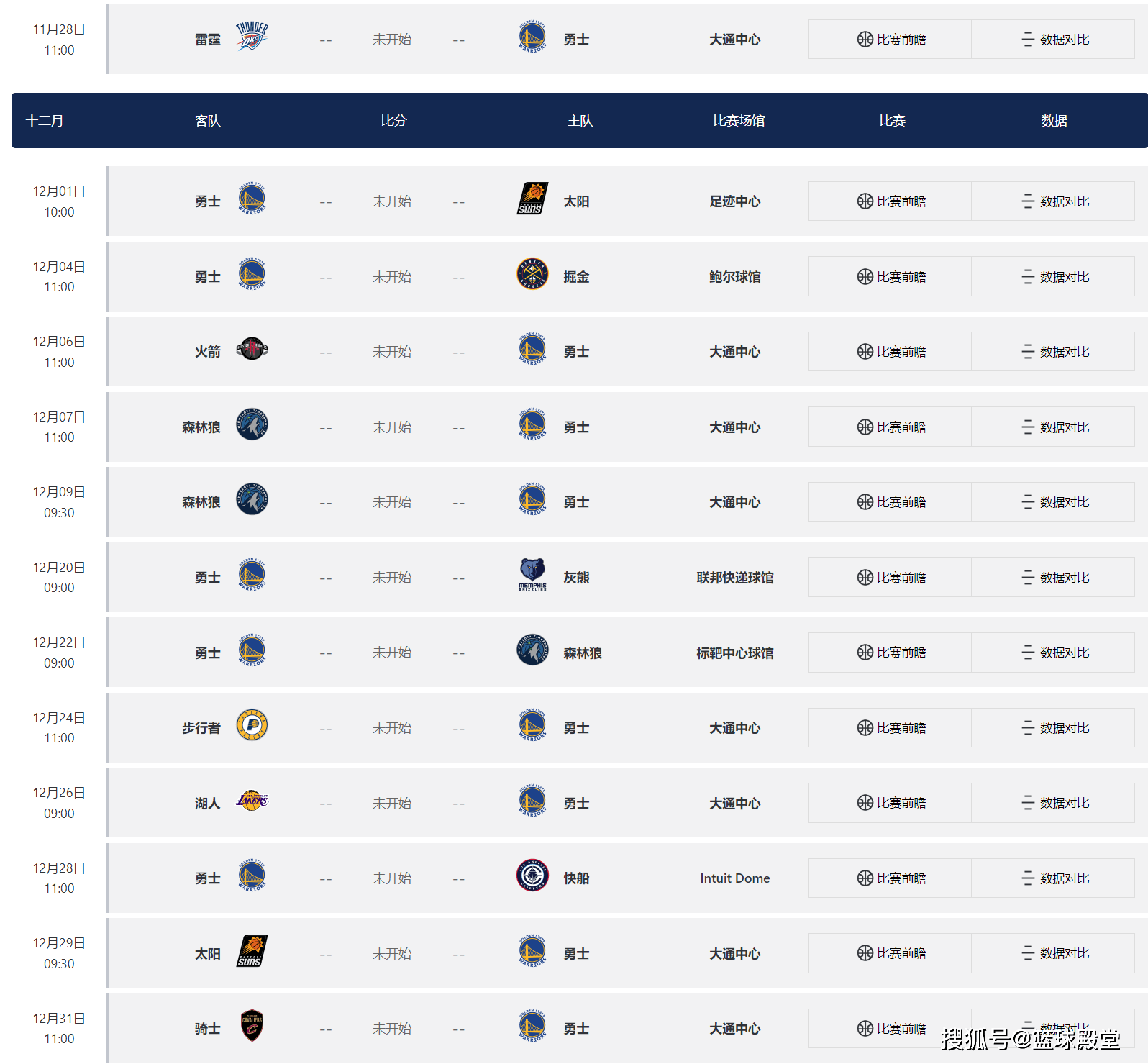Viewport: 1148px width, 1064px height.
Task: Open 比赛前瞻 for 12月22日 game
Action: click(x=890, y=653)
